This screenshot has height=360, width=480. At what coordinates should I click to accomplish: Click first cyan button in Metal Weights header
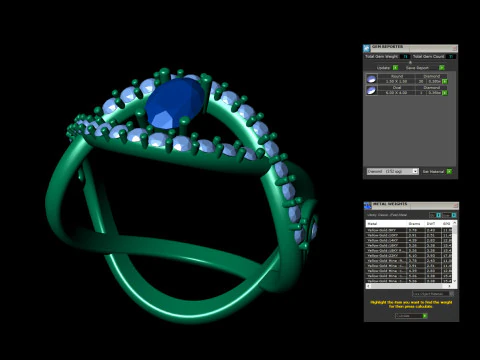click(439, 215)
